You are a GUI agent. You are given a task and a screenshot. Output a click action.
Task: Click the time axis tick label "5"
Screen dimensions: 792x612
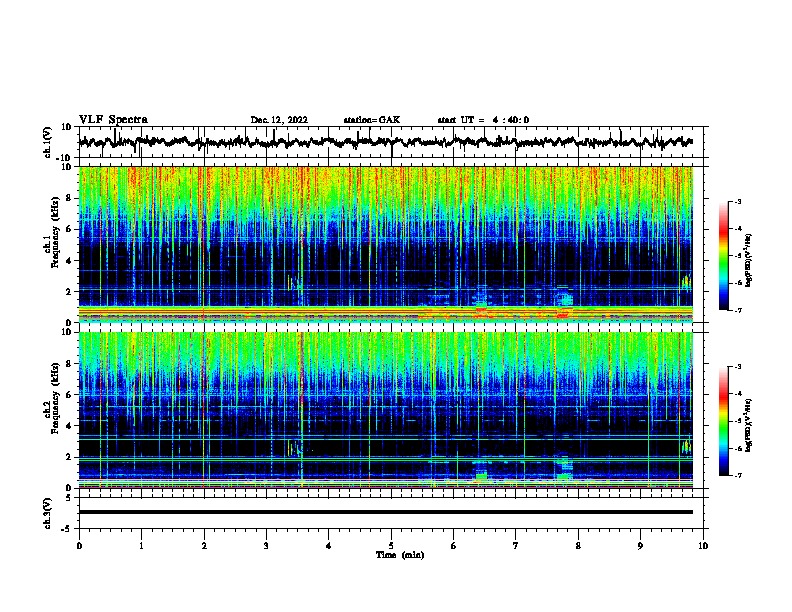pyautogui.click(x=391, y=546)
